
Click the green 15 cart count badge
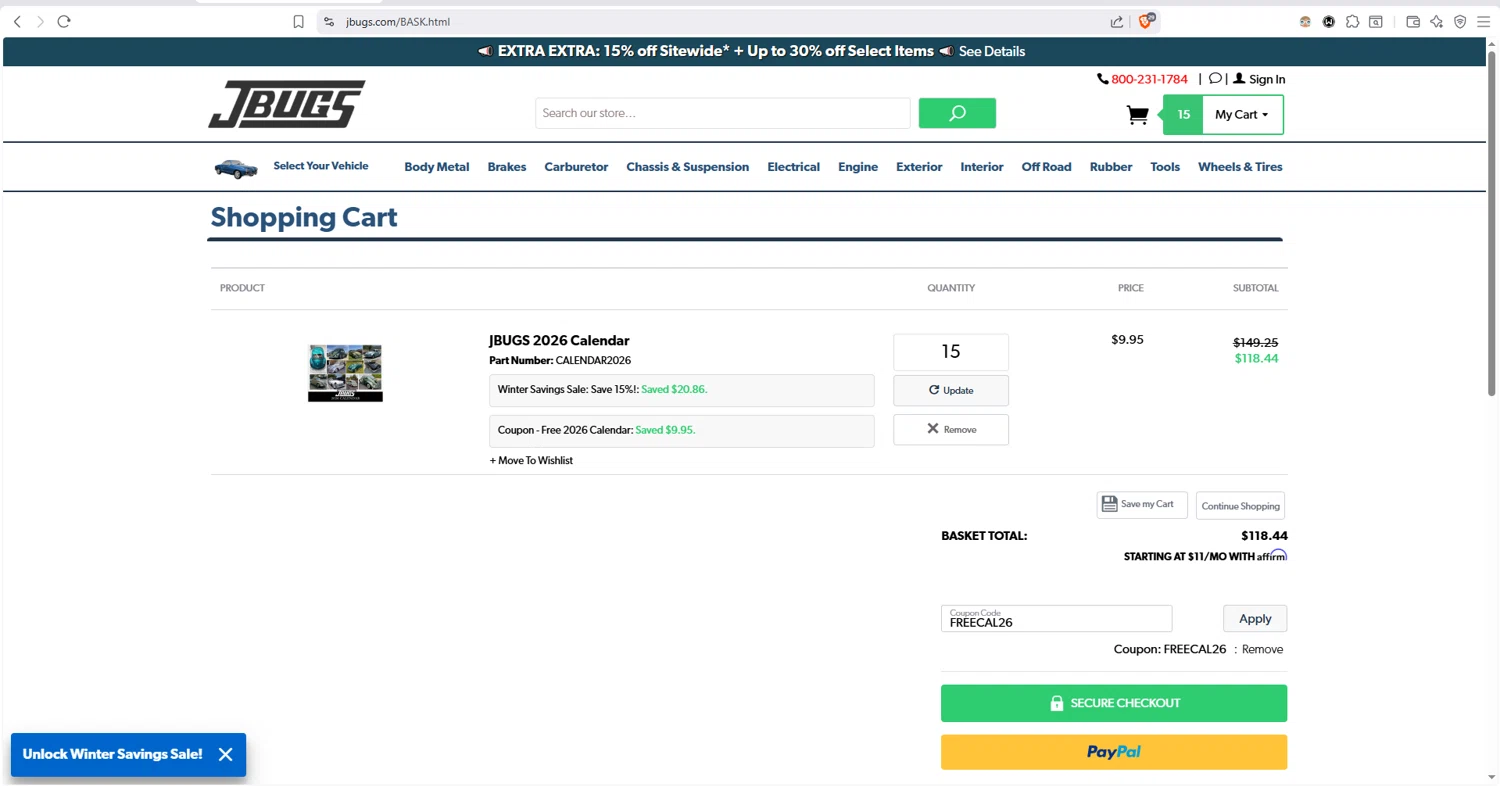point(1183,115)
